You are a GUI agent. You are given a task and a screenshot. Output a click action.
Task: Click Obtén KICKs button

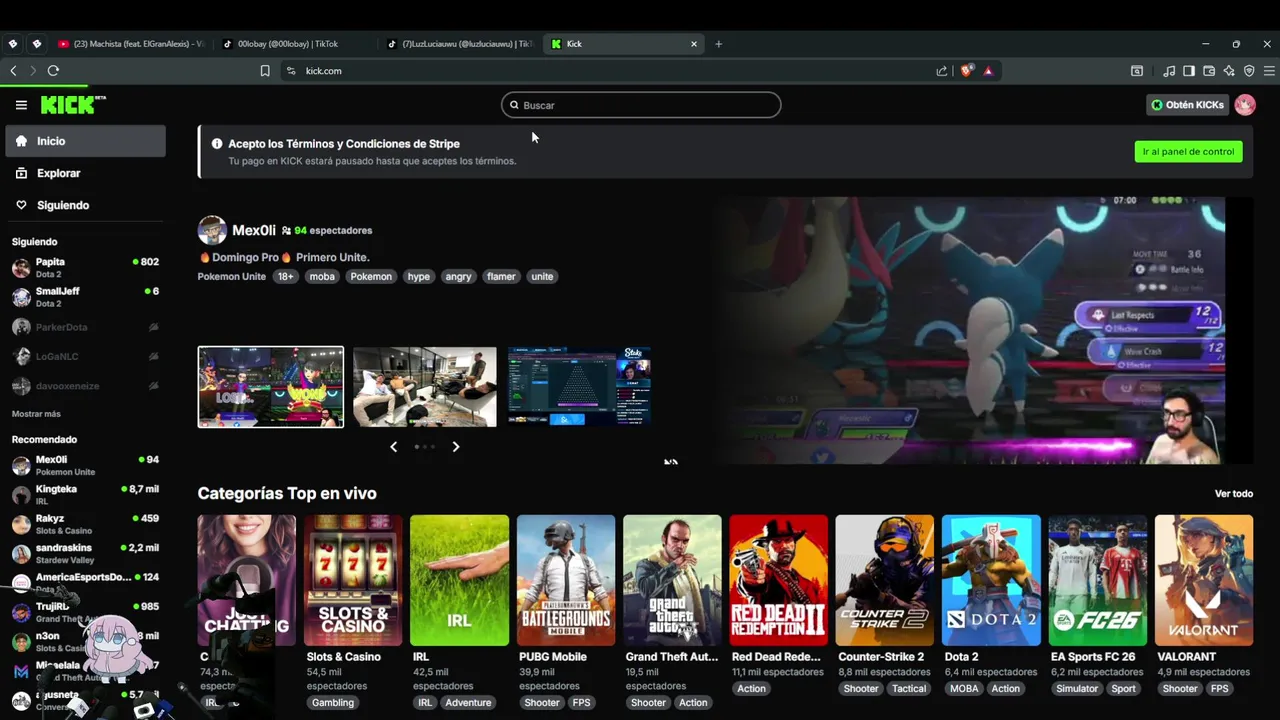coord(1187,105)
